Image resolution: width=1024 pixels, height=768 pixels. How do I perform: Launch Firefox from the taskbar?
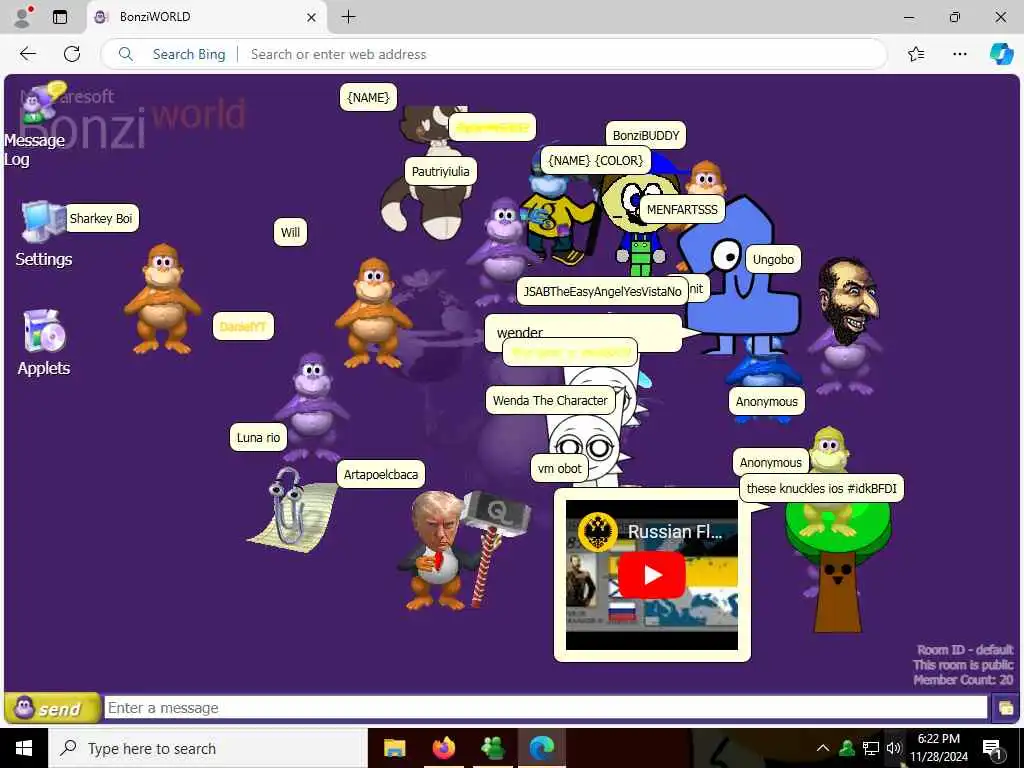443,748
